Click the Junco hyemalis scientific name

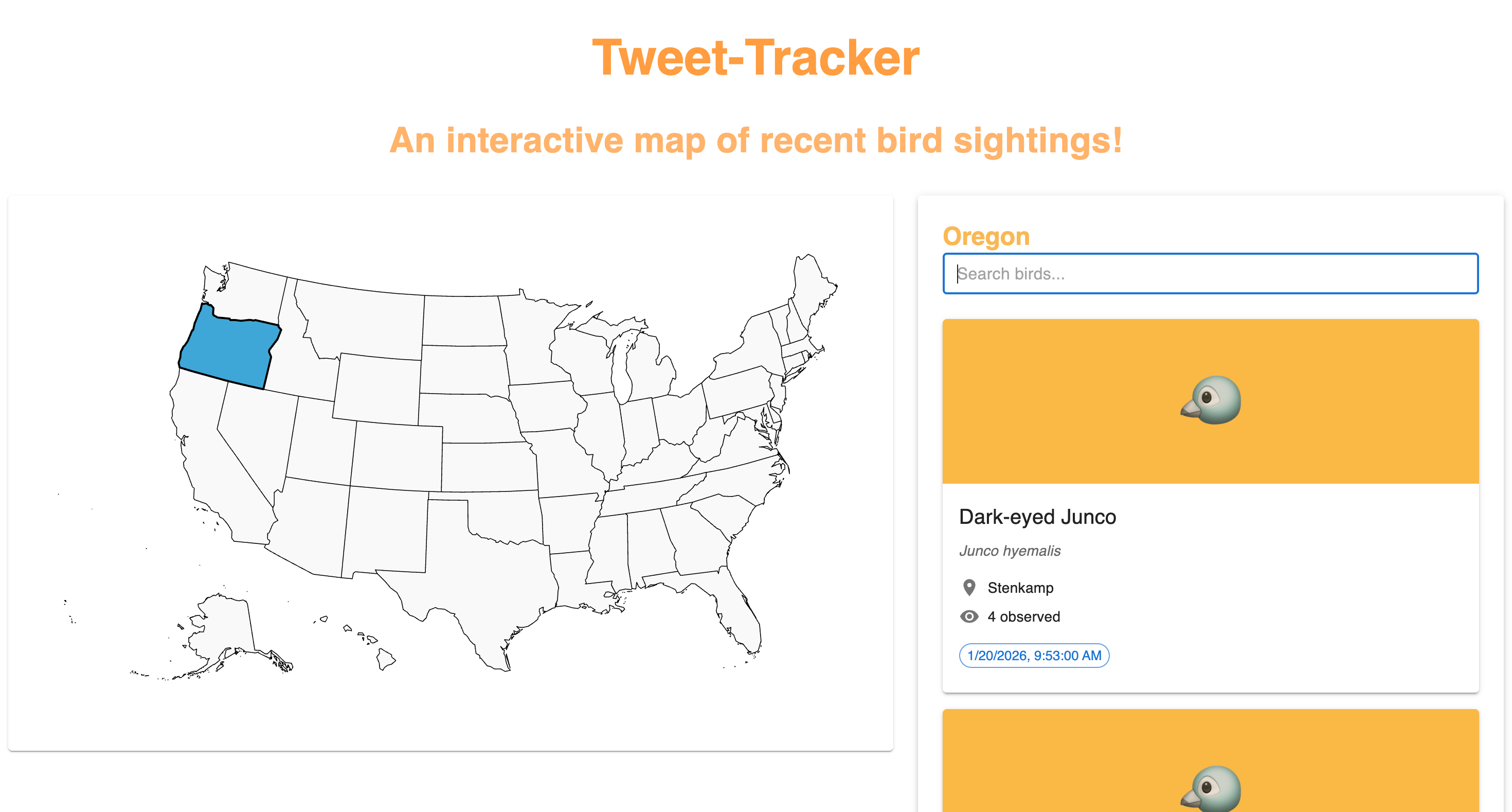(1010, 551)
